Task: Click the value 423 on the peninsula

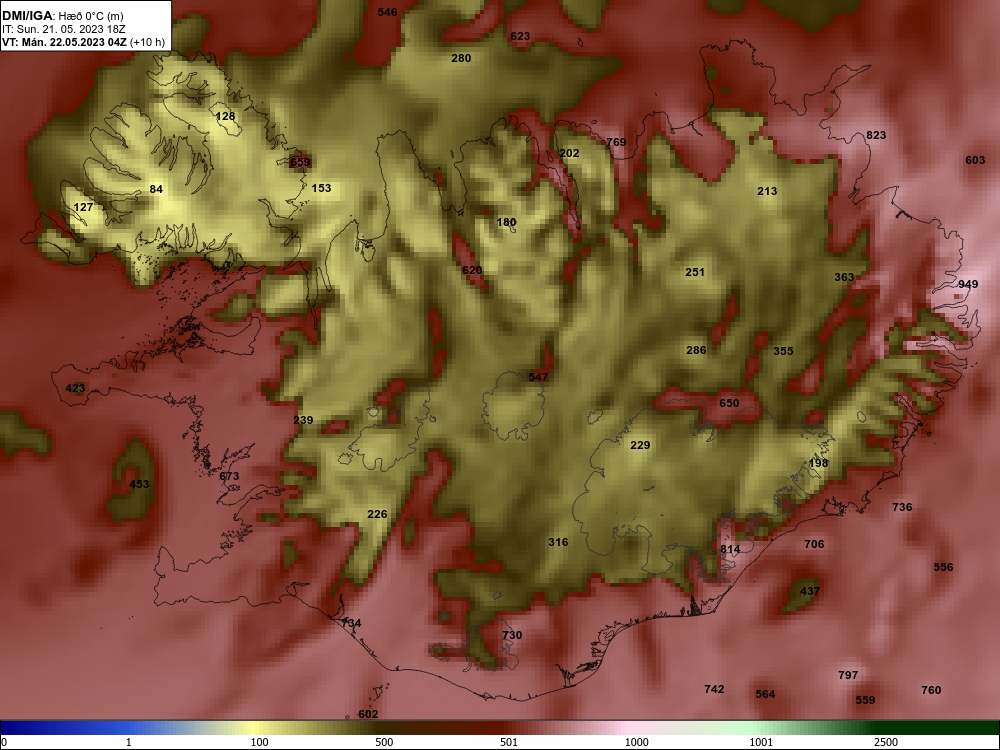Action: click(x=75, y=388)
